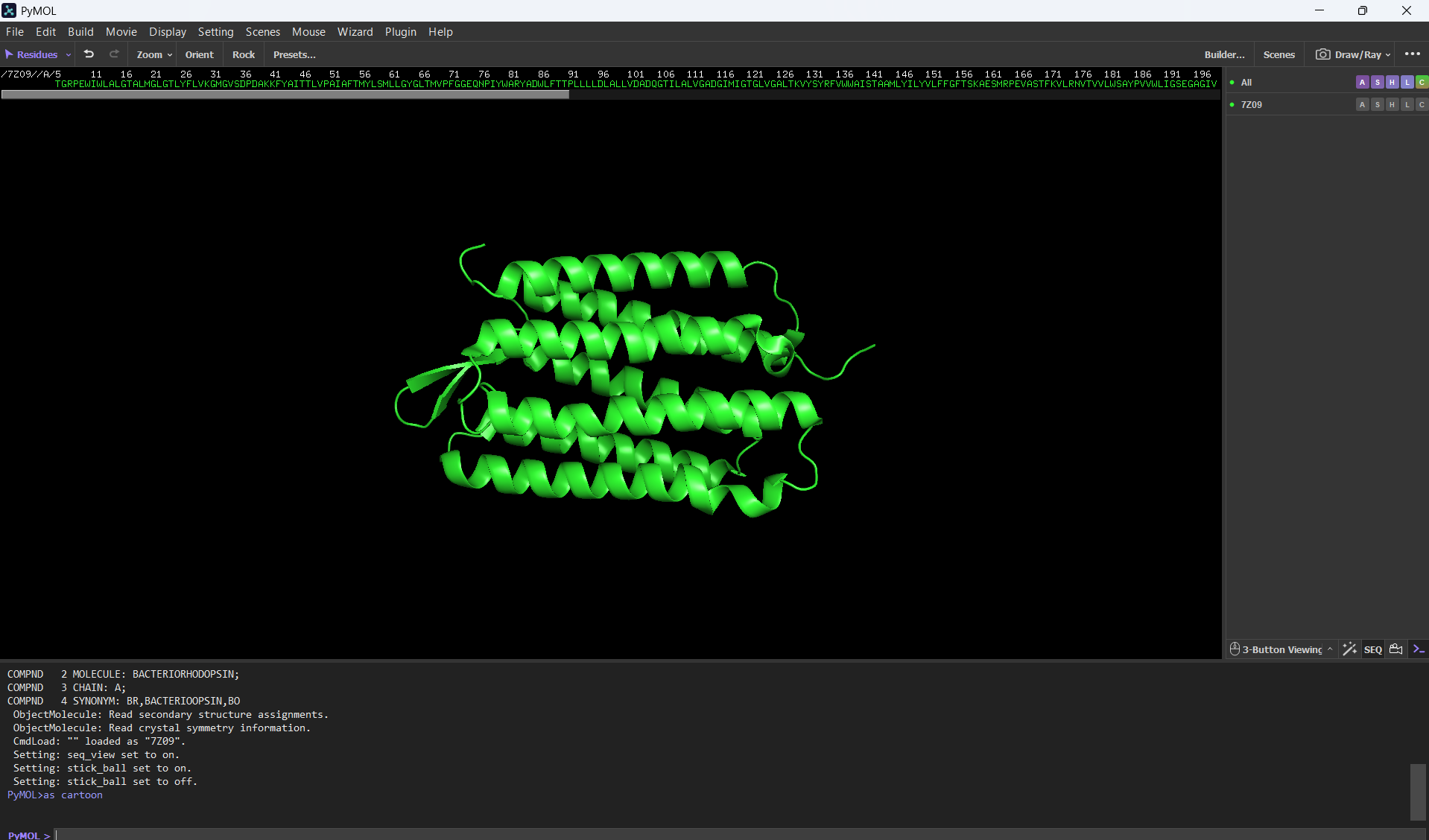Open the Display menu
The width and height of the screenshot is (1429, 840).
pos(168,32)
